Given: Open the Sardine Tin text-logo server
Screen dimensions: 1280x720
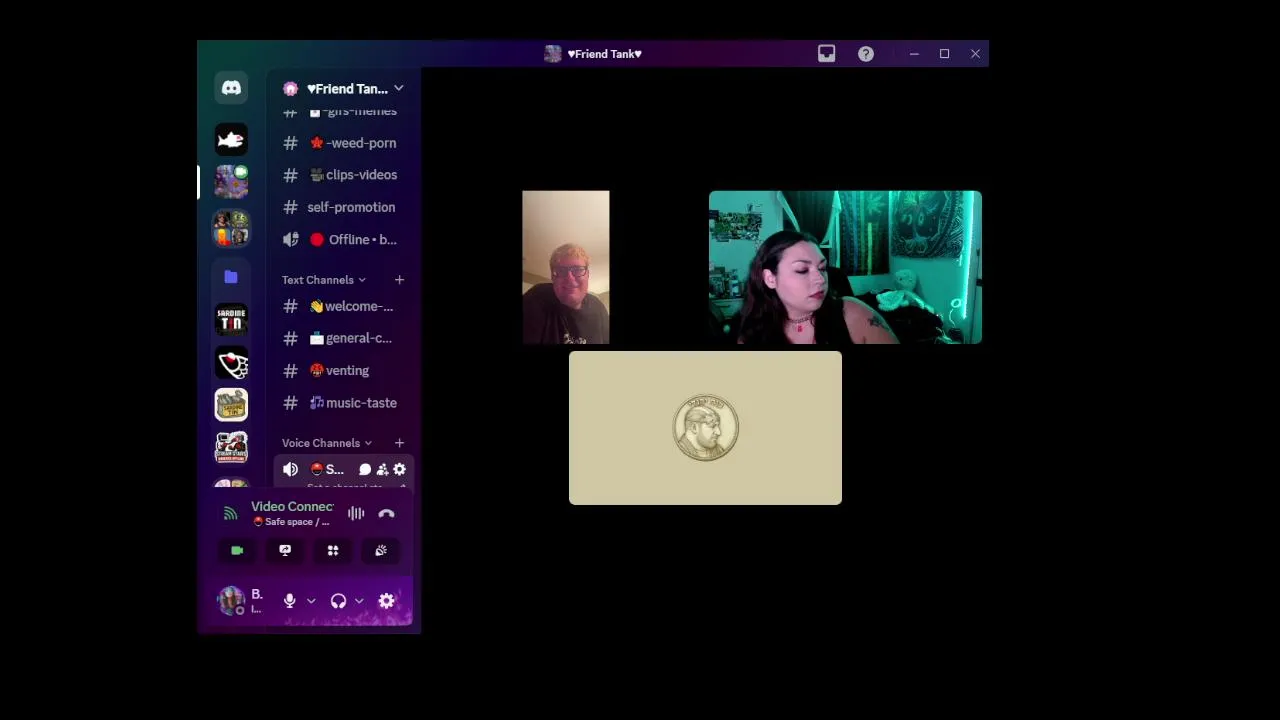Looking at the screenshot, I should click(x=231, y=320).
